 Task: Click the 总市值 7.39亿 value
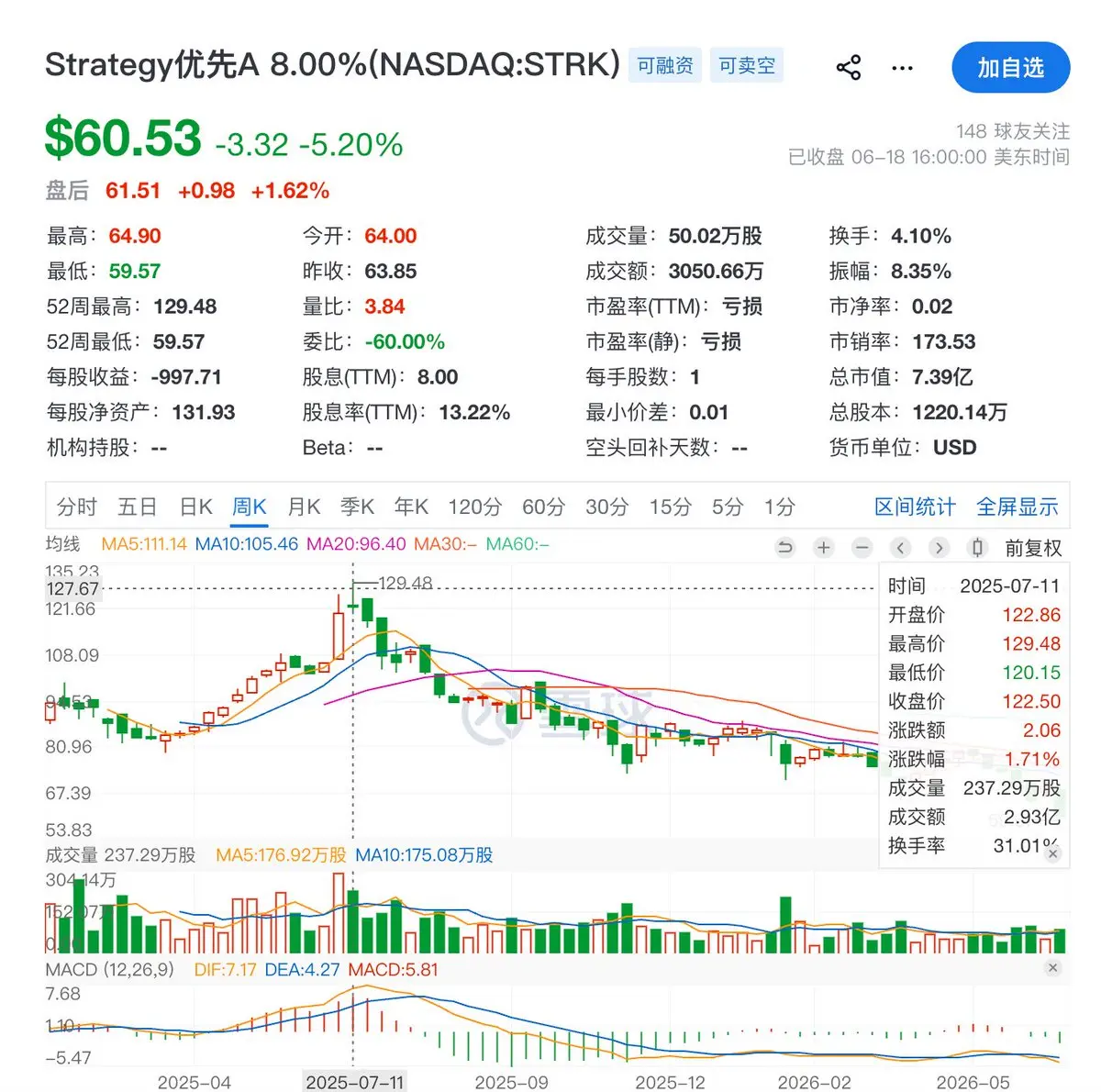click(x=942, y=377)
